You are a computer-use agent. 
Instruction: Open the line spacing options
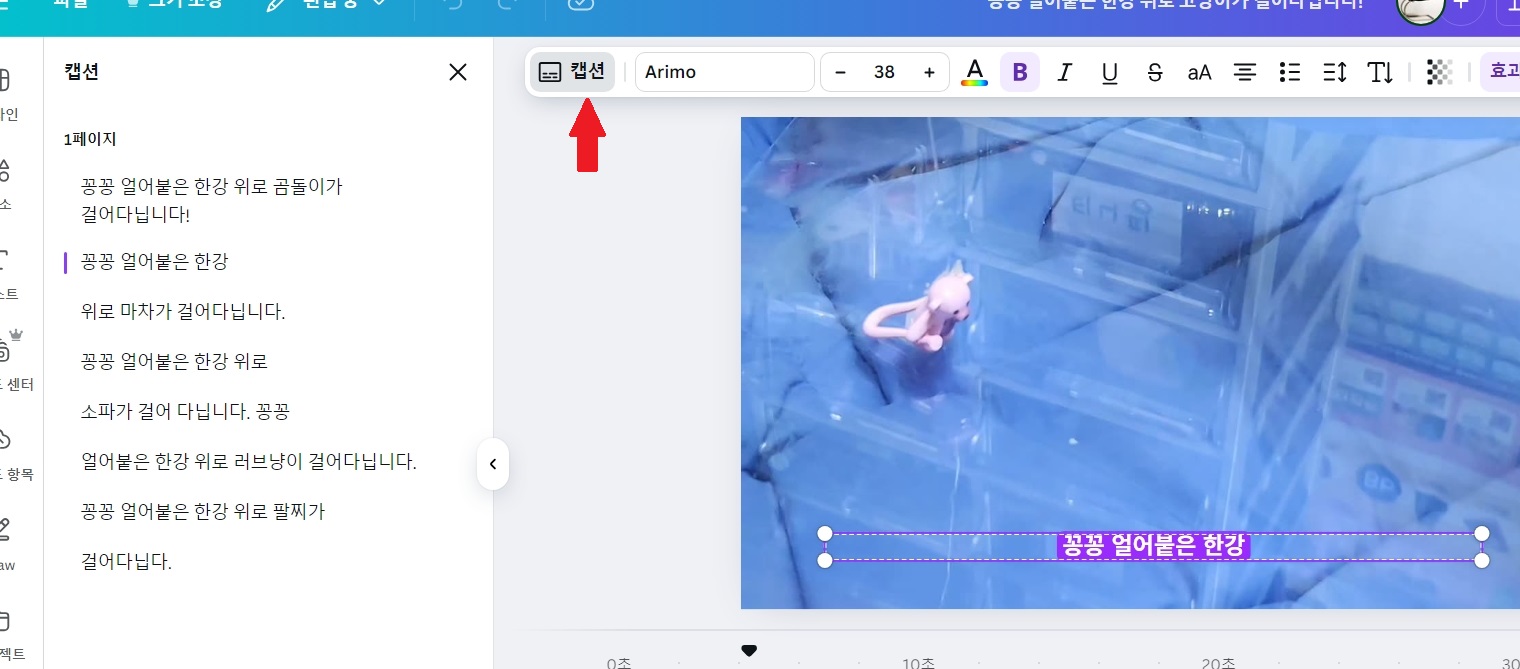click(x=1335, y=72)
